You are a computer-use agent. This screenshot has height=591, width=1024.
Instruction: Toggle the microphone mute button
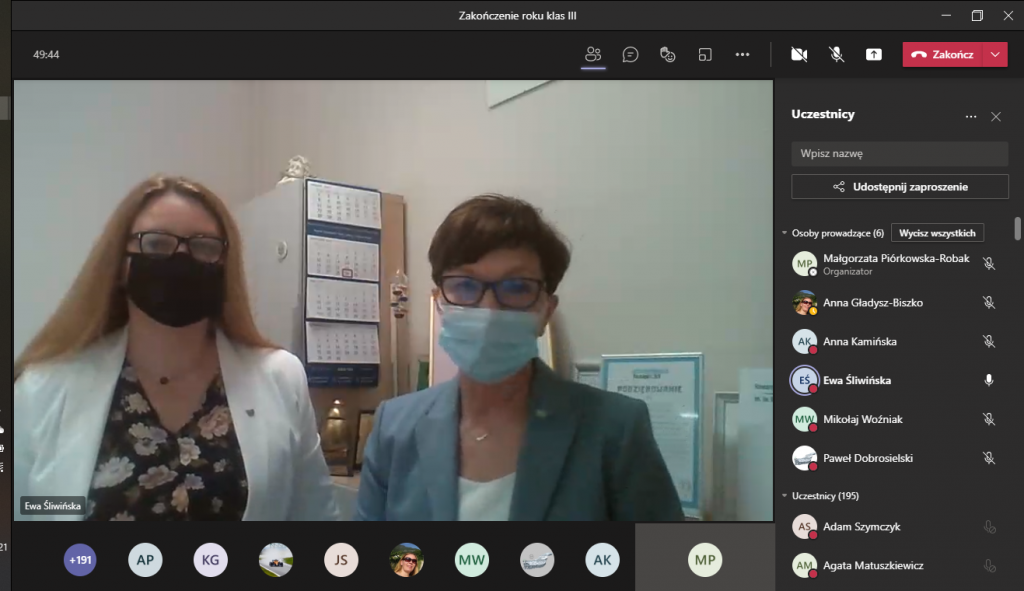(836, 54)
